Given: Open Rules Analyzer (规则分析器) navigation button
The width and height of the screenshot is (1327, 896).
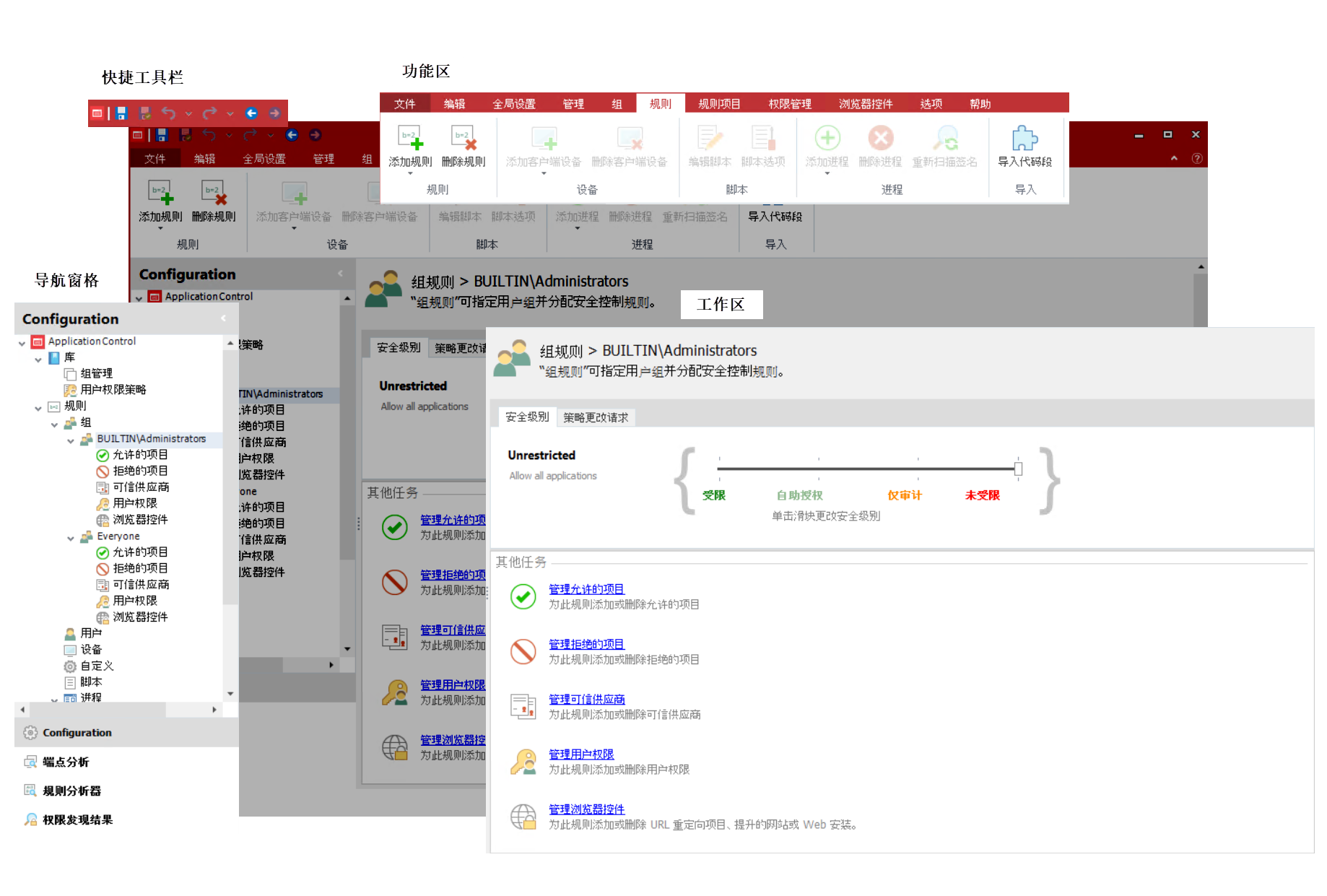Looking at the screenshot, I should click(x=71, y=791).
